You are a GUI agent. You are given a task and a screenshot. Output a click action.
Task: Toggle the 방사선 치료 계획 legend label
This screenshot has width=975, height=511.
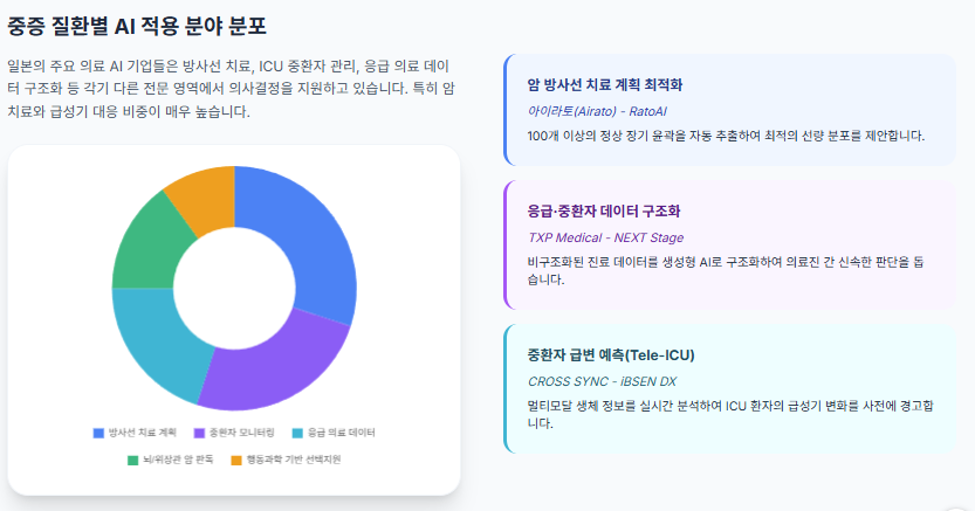point(142,433)
